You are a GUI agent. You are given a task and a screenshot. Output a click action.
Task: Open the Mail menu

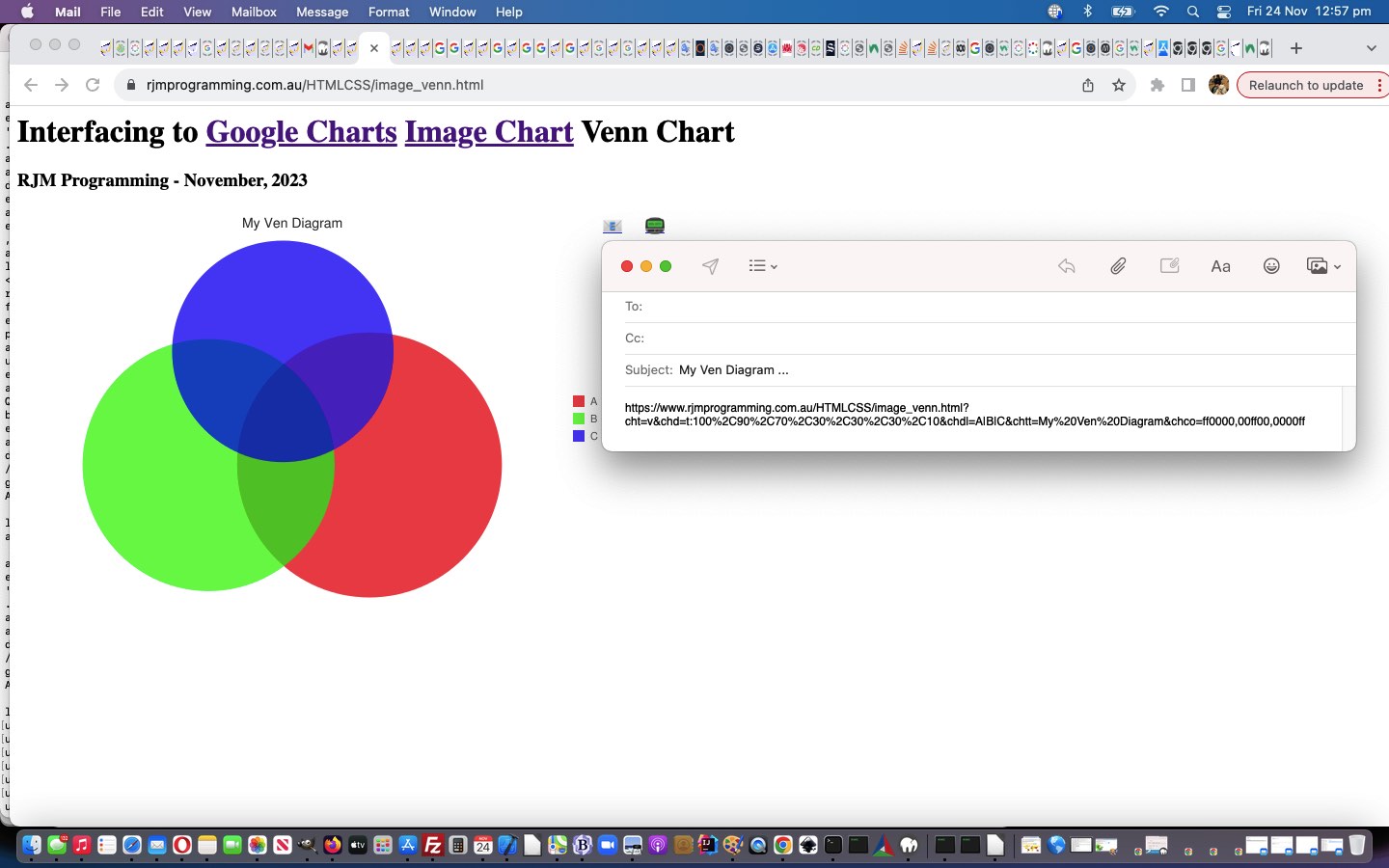[68, 12]
